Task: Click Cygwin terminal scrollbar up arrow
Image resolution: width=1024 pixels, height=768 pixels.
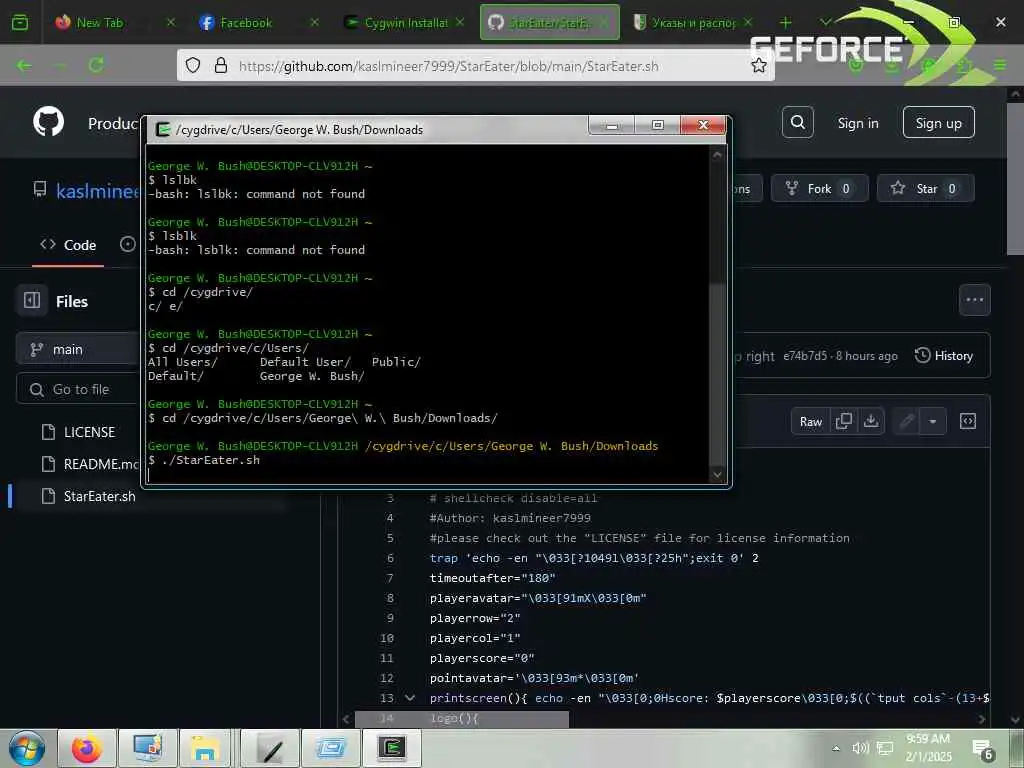Action: pyautogui.click(x=717, y=155)
